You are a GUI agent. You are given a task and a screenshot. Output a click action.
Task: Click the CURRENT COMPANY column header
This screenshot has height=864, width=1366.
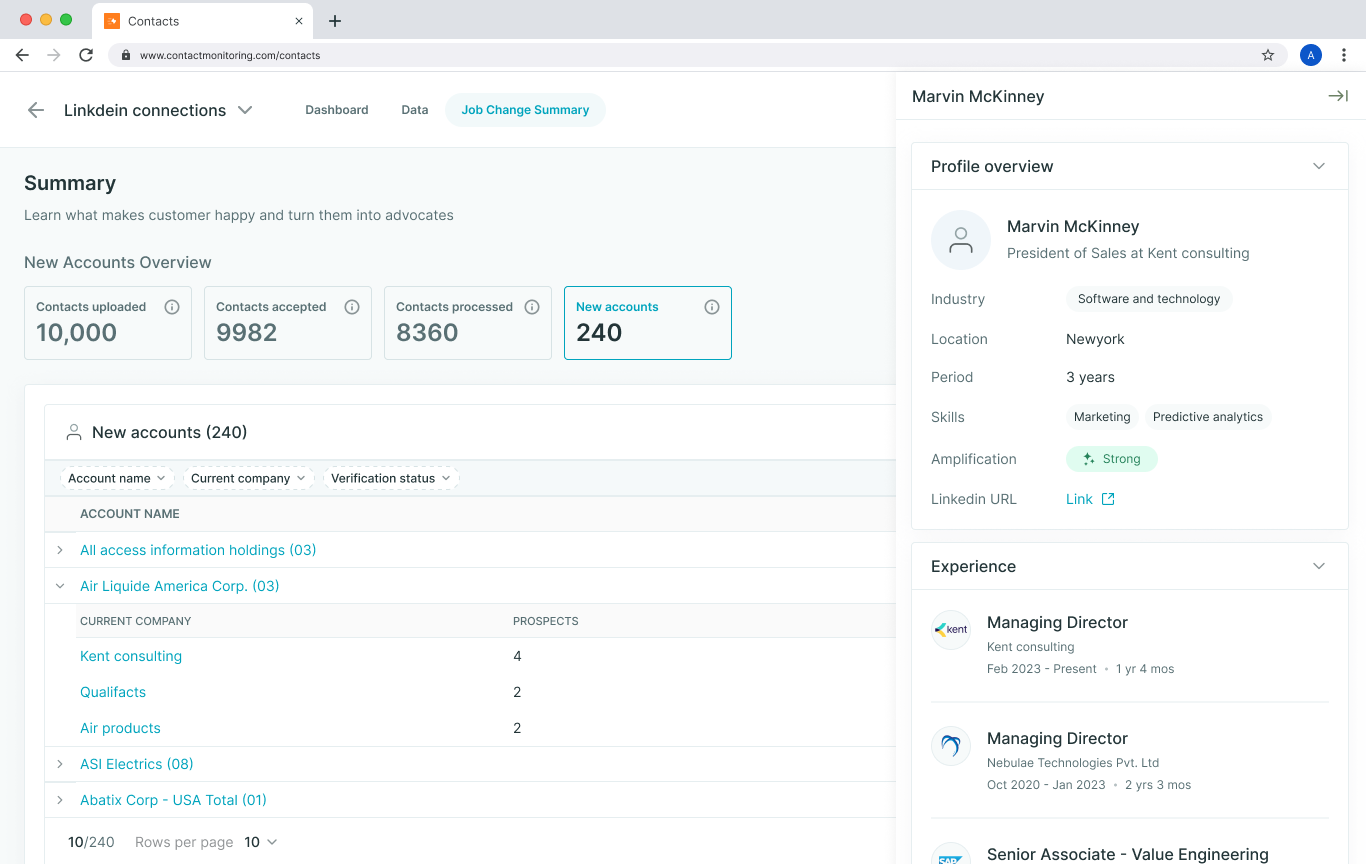point(136,621)
